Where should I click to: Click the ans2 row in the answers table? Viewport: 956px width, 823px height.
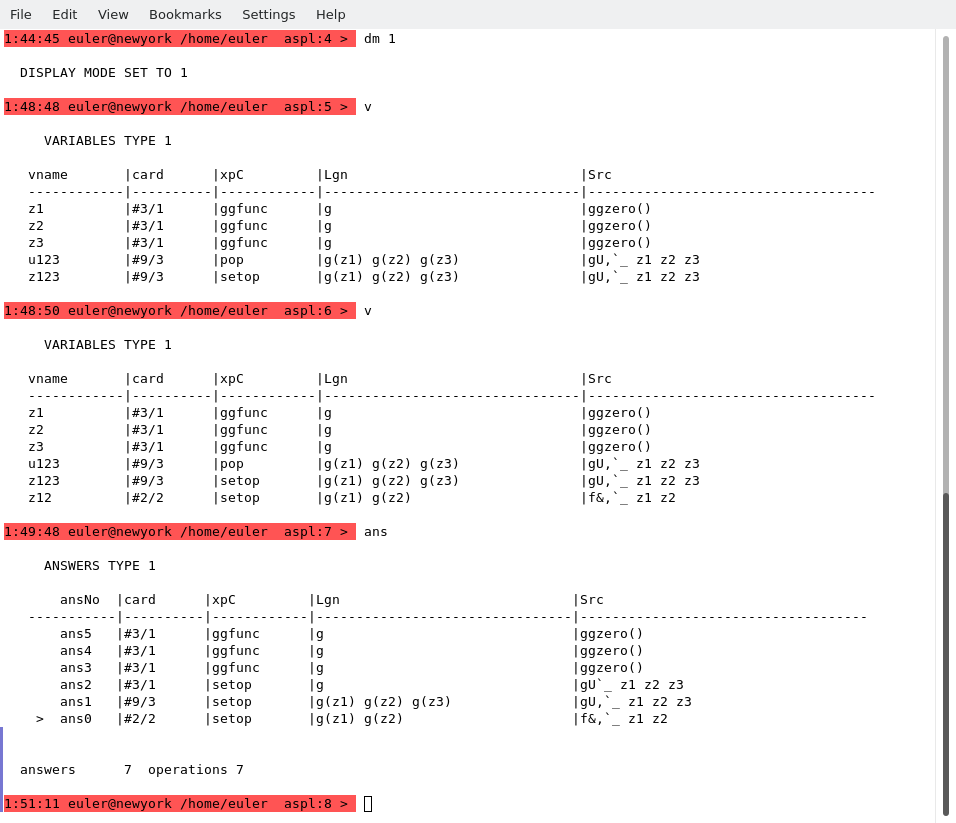pos(75,685)
